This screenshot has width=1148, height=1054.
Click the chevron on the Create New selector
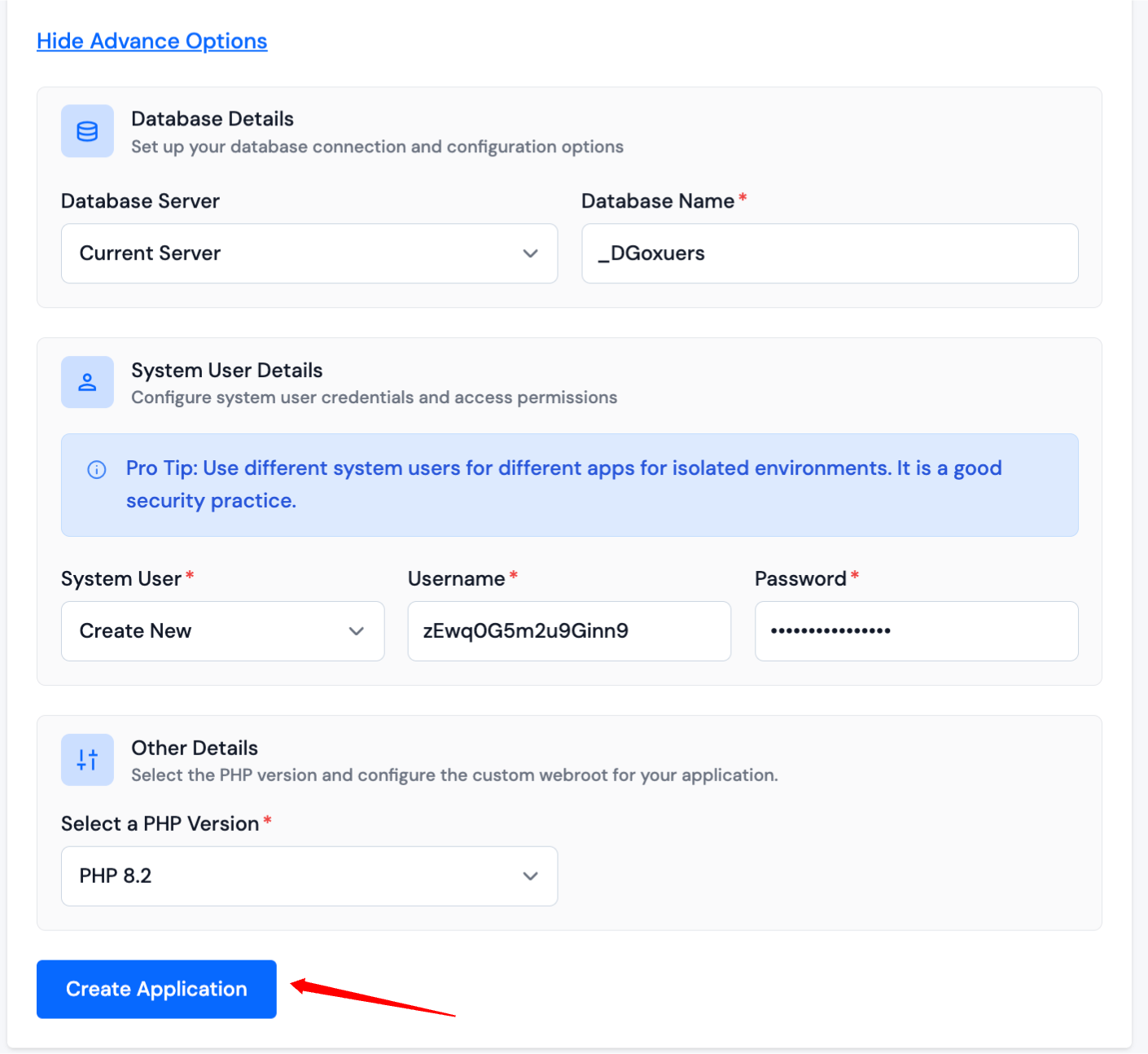coord(356,631)
